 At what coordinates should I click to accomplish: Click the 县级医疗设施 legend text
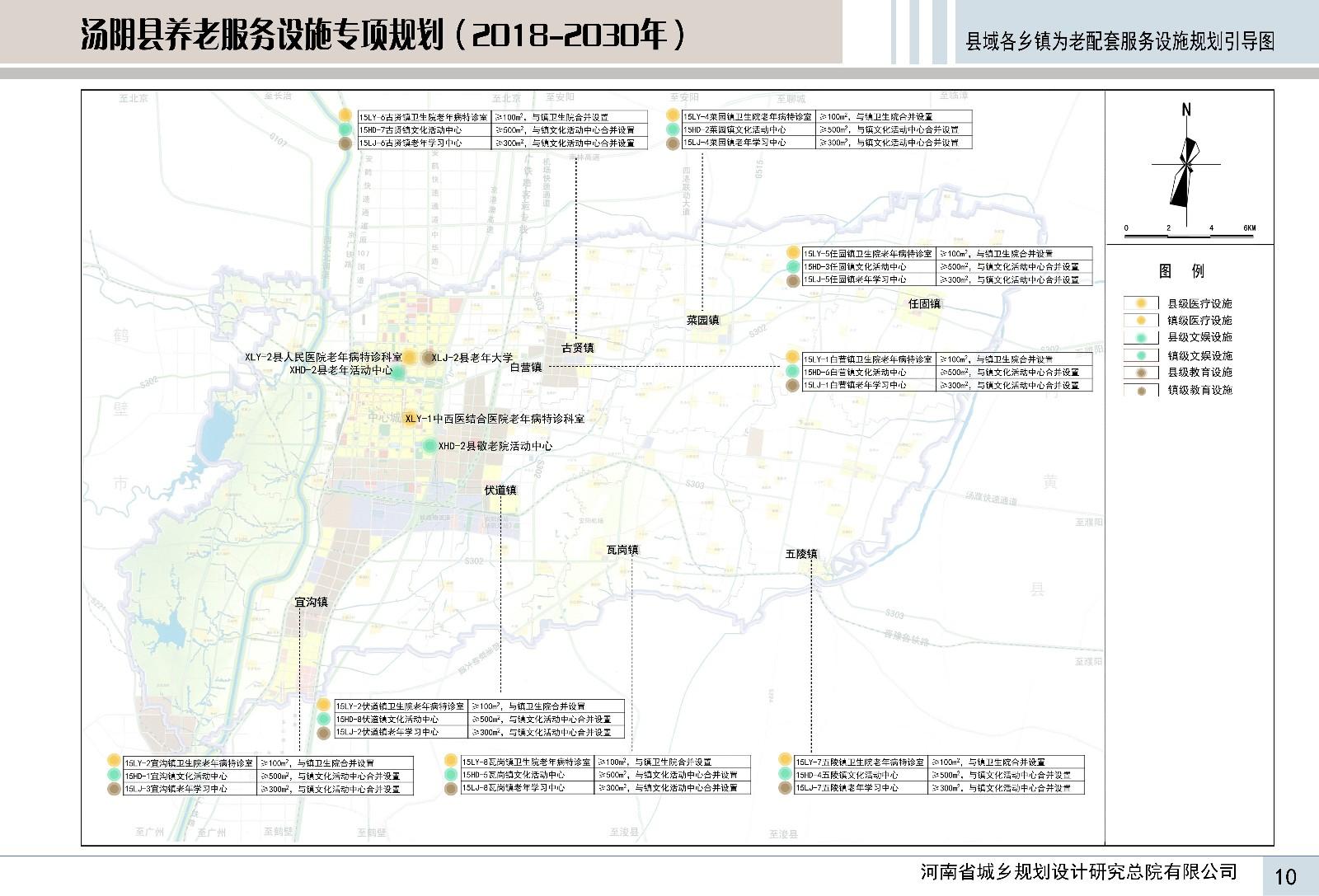(1199, 303)
